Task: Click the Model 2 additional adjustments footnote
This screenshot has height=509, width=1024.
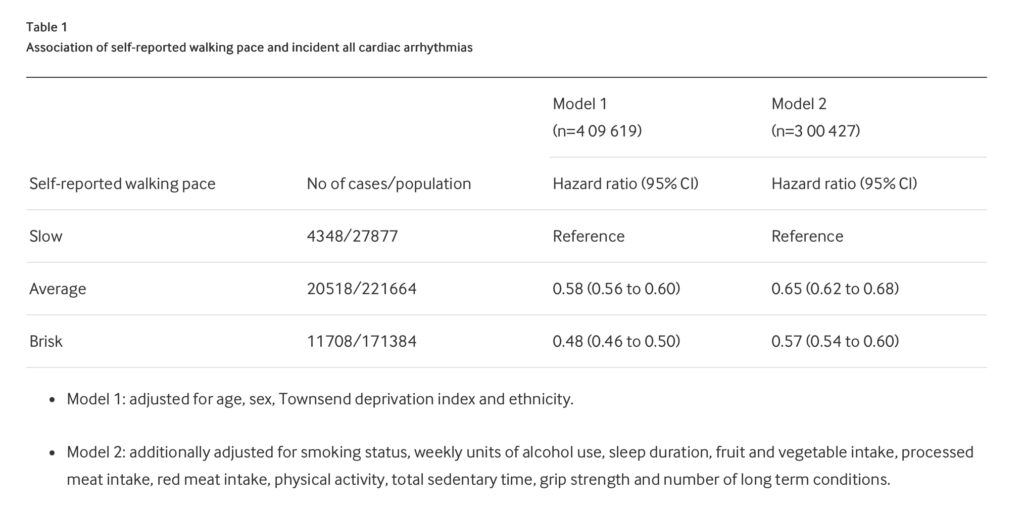Action: point(520,466)
